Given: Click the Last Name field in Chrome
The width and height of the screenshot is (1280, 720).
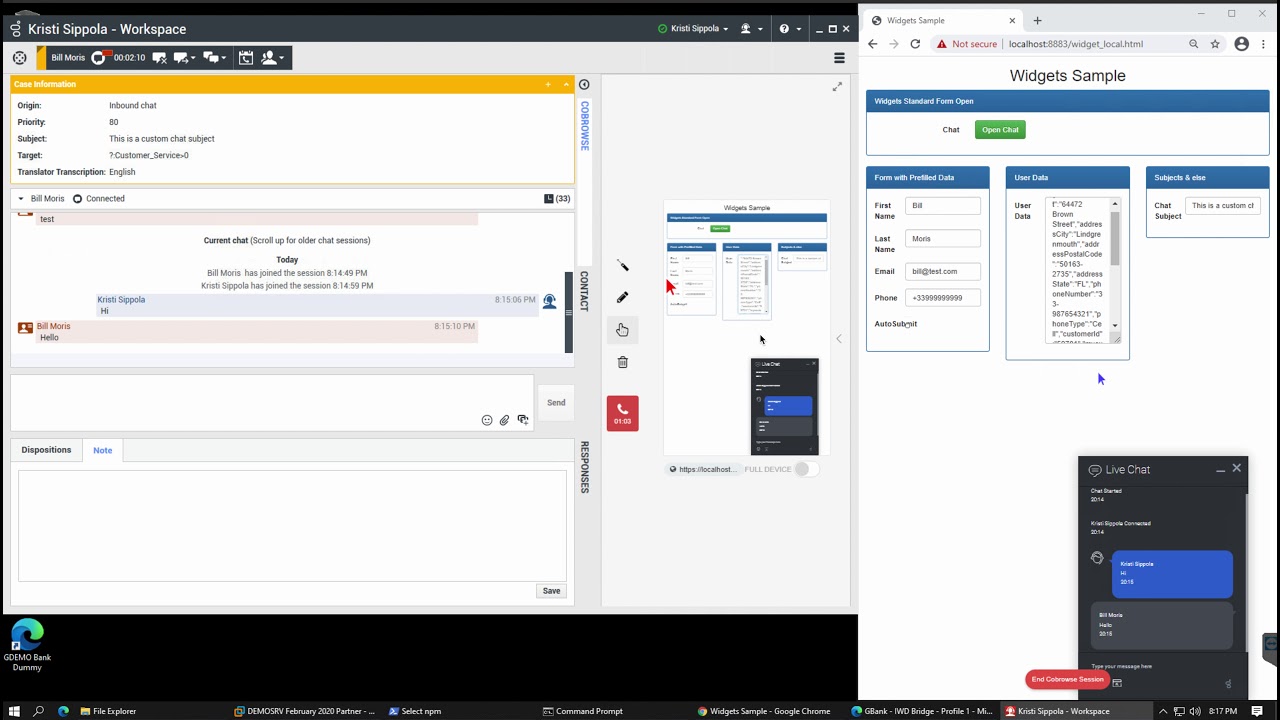Looking at the screenshot, I should tap(943, 238).
